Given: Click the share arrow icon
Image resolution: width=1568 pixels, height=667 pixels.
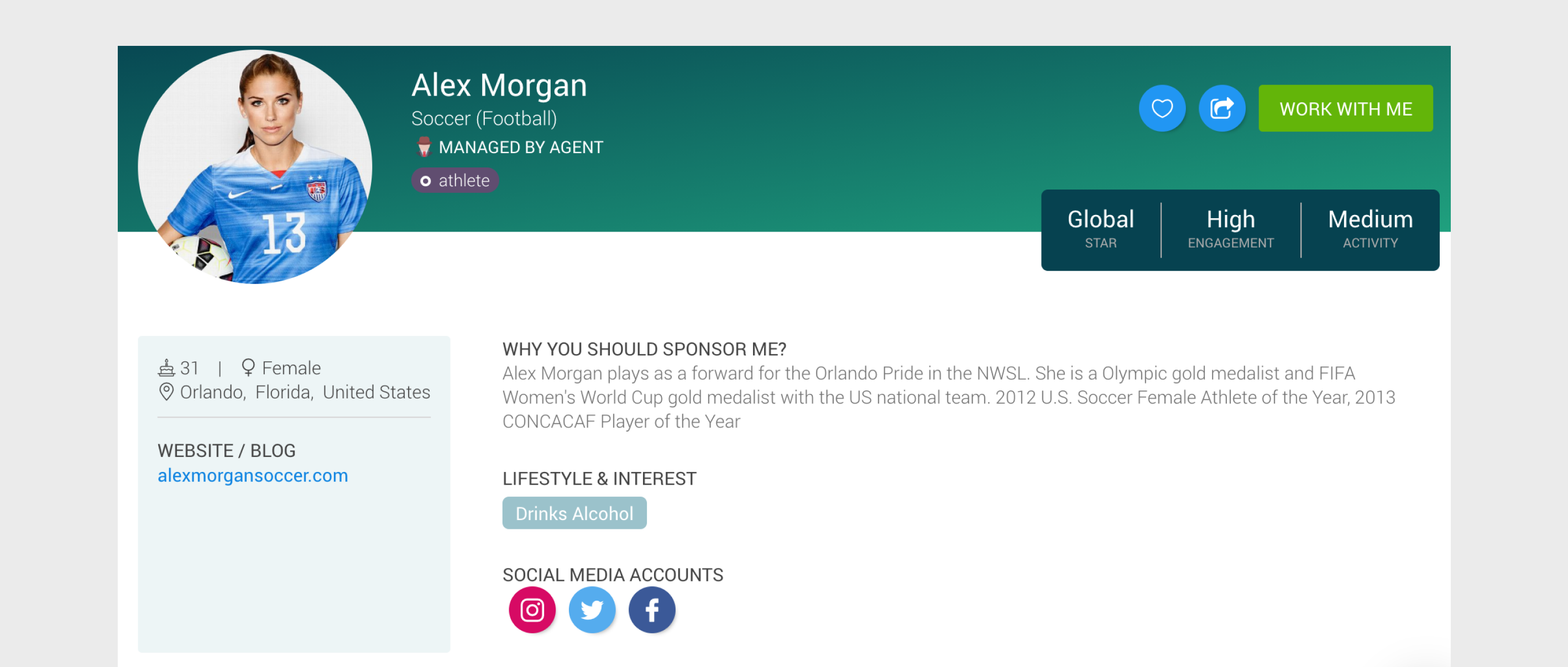Looking at the screenshot, I should click(x=1221, y=108).
